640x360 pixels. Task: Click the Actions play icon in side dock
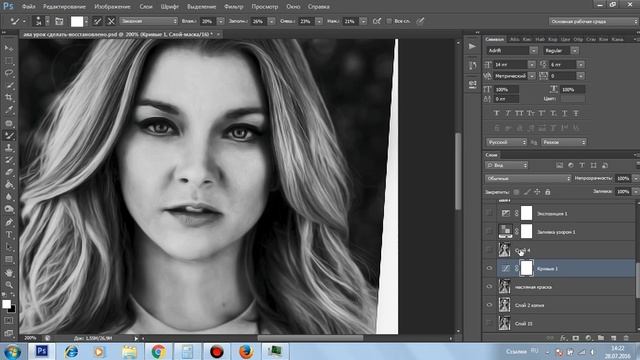(x=472, y=47)
